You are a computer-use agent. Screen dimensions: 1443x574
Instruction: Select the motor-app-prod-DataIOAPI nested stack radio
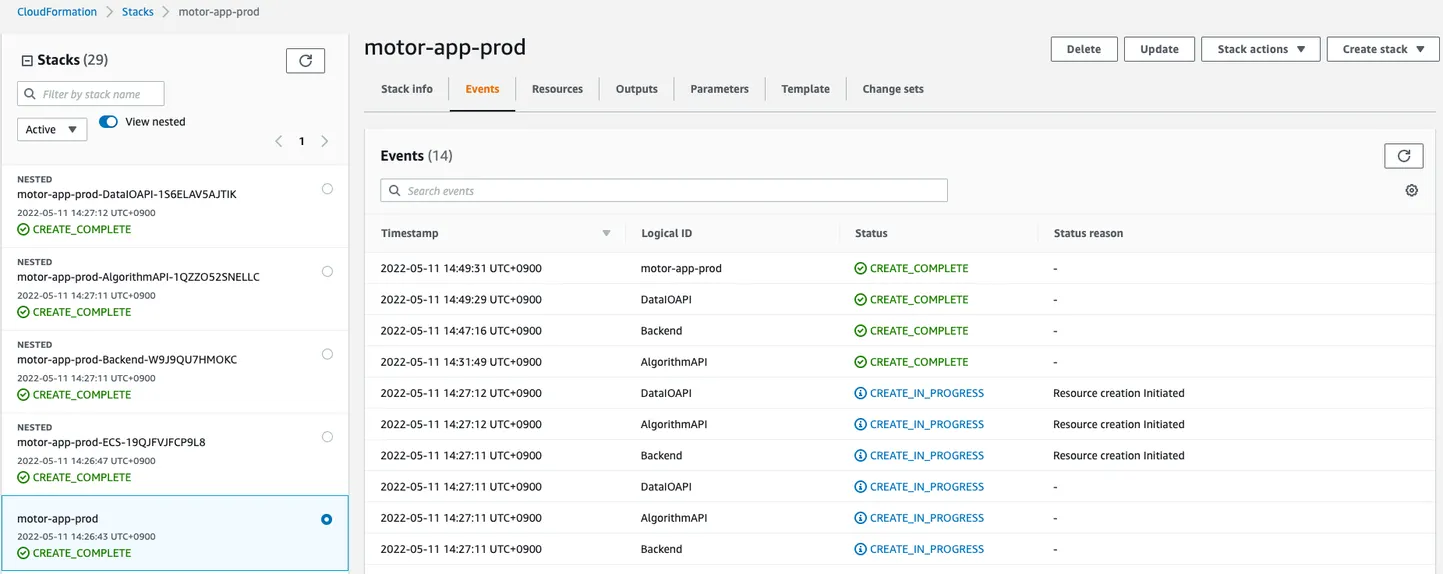click(327, 189)
